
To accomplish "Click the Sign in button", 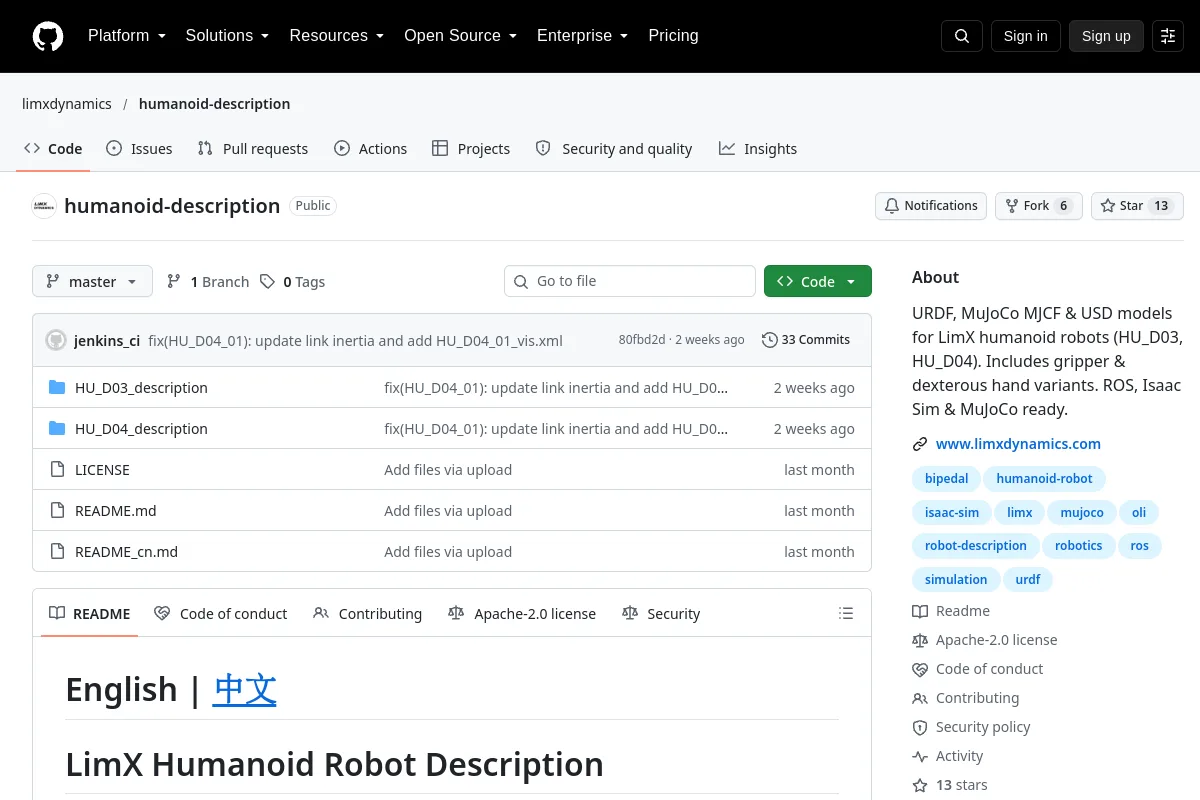I will click(1025, 36).
